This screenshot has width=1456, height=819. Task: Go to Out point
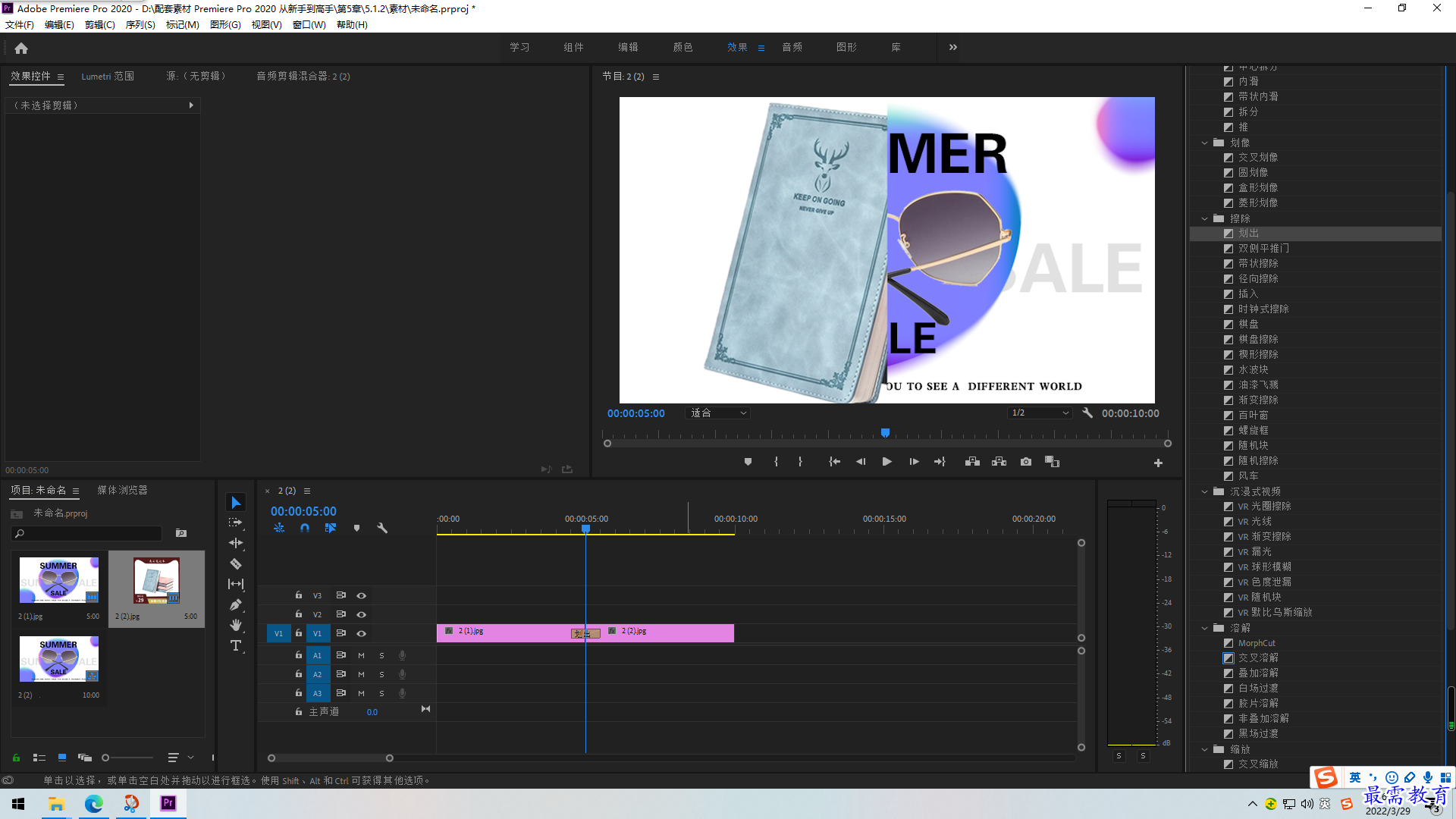pyautogui.click(x=940, y=462)
